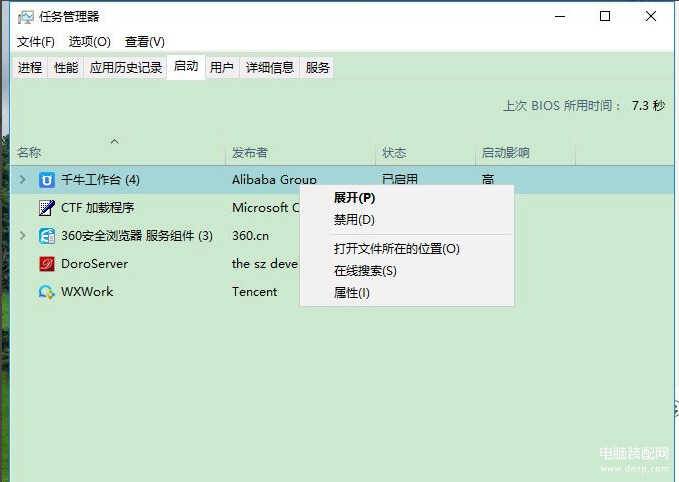Screen dimensions: 679x482
Task: Select the 千牛工作台 (4) row name
Action: [100, 180]
